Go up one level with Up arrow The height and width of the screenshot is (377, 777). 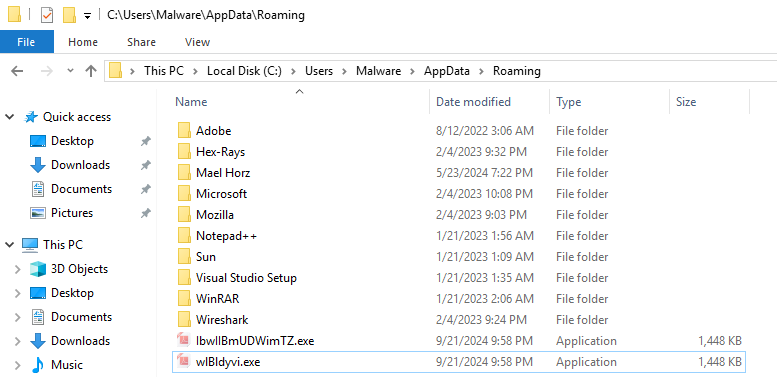[91, 71]
